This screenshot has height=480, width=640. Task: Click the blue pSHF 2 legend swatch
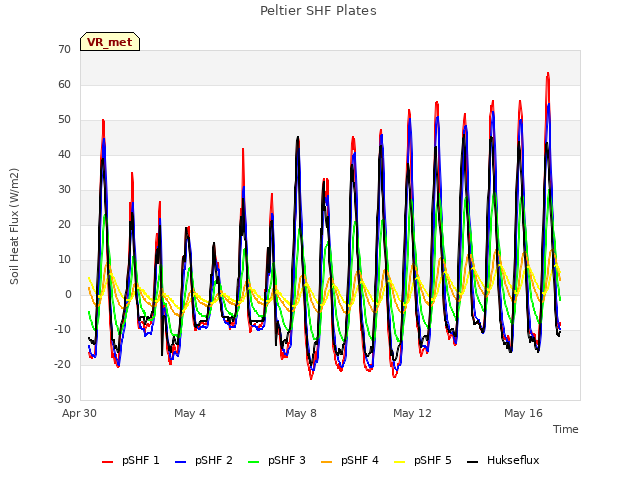click(180, 462)
